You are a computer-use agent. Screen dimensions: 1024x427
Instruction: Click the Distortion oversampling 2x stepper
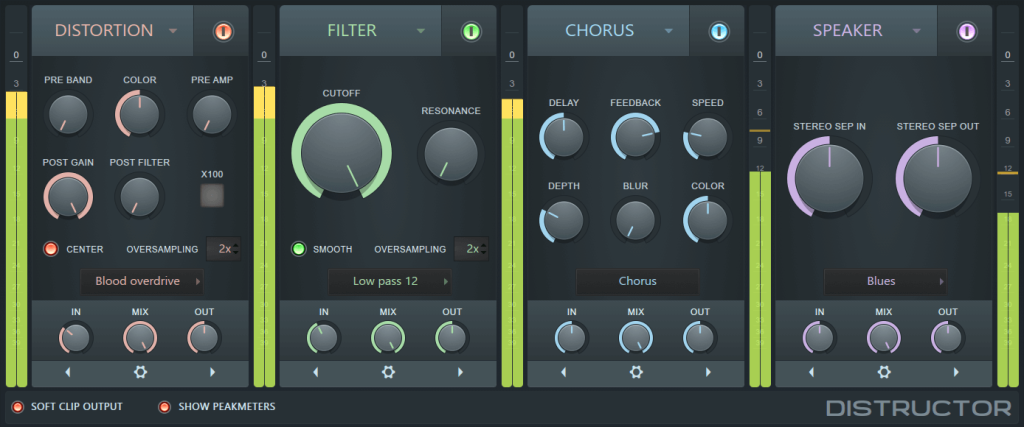click(x=223, y=249)
